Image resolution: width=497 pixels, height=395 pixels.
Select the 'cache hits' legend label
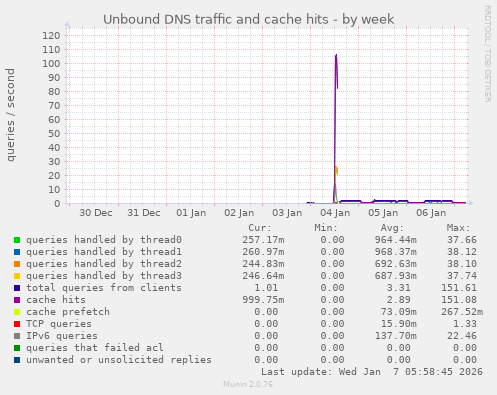coord(56,300)
